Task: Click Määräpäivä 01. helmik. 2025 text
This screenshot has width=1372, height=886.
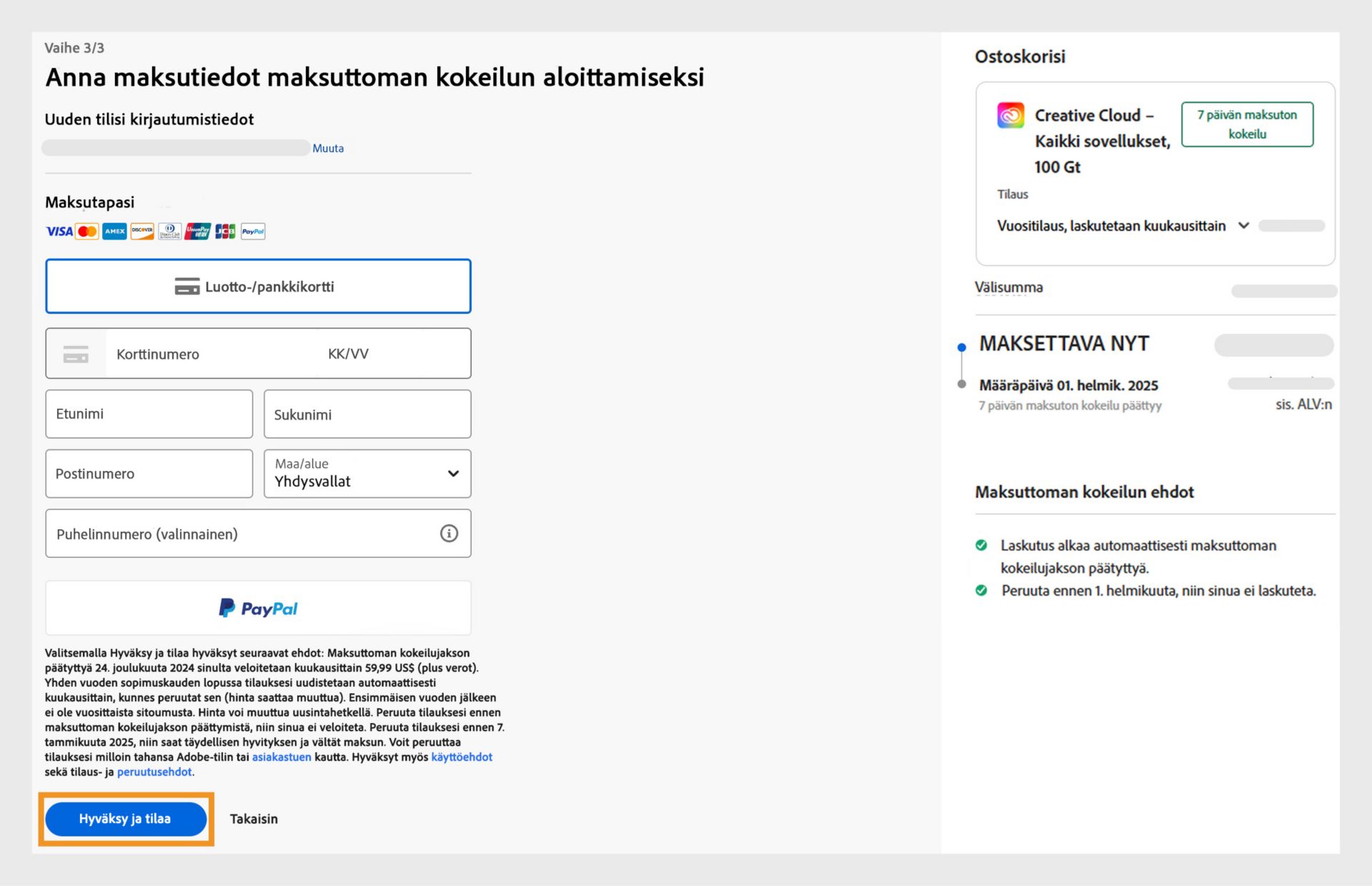Action: point(1068,385)
